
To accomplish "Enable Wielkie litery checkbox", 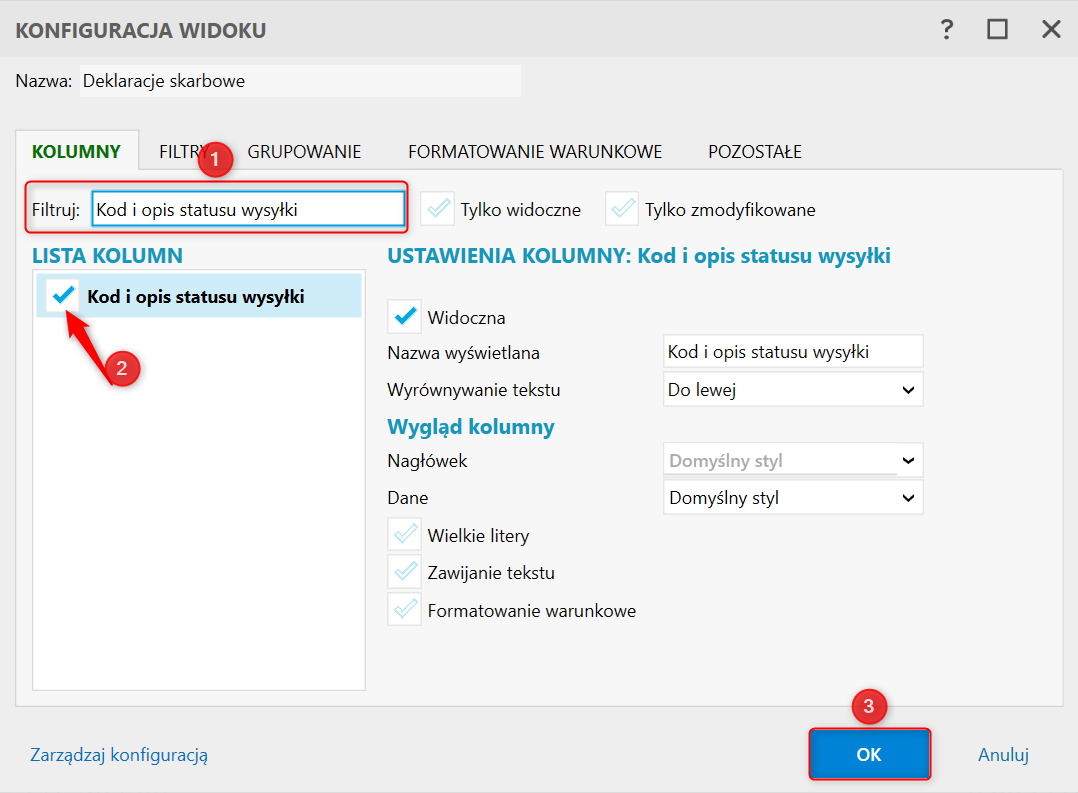I will coord(404,535).
